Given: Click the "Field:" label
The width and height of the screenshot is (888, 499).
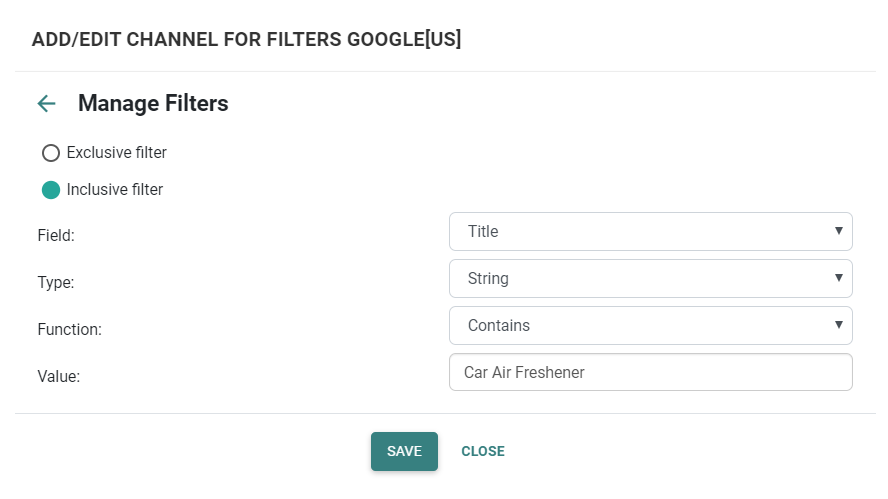Looking at the screenshot, I should (56, 236).
